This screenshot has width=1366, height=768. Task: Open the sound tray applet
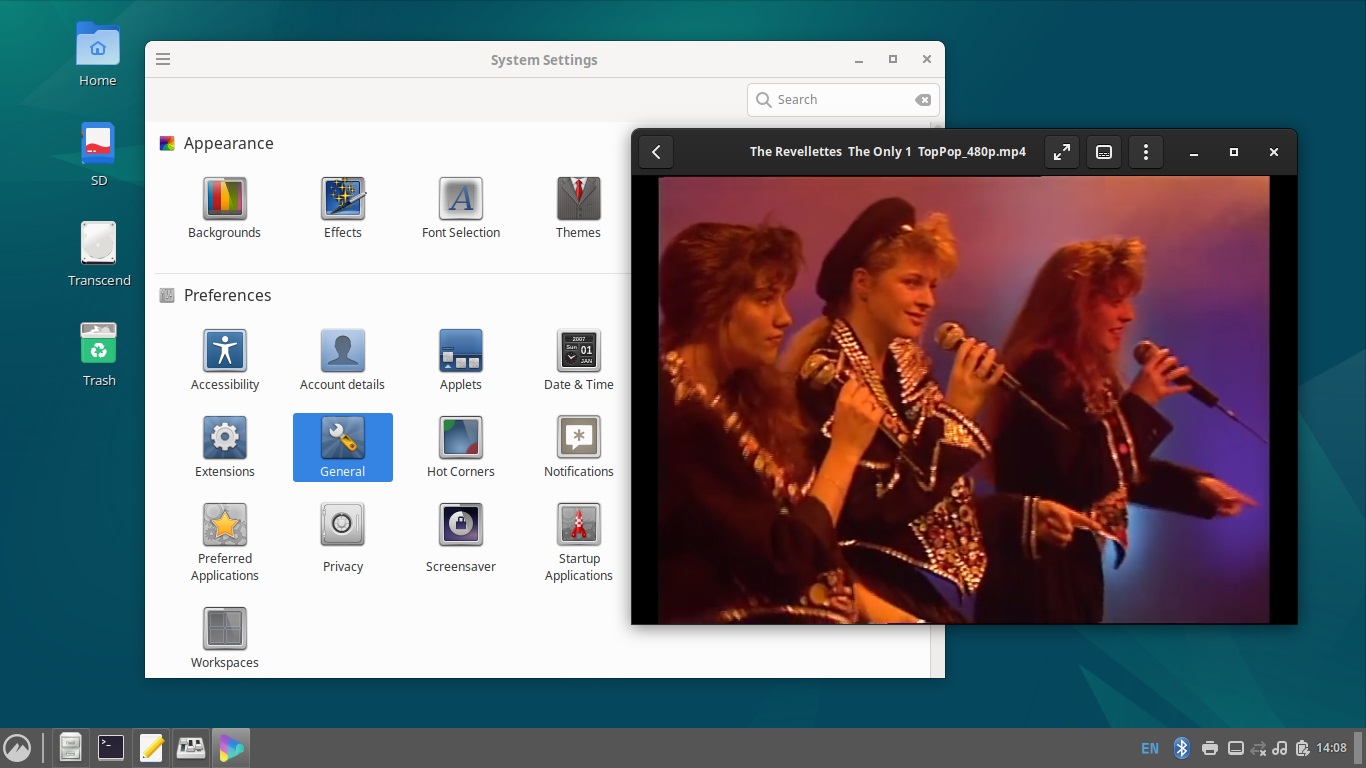(x=1280, y=748)
